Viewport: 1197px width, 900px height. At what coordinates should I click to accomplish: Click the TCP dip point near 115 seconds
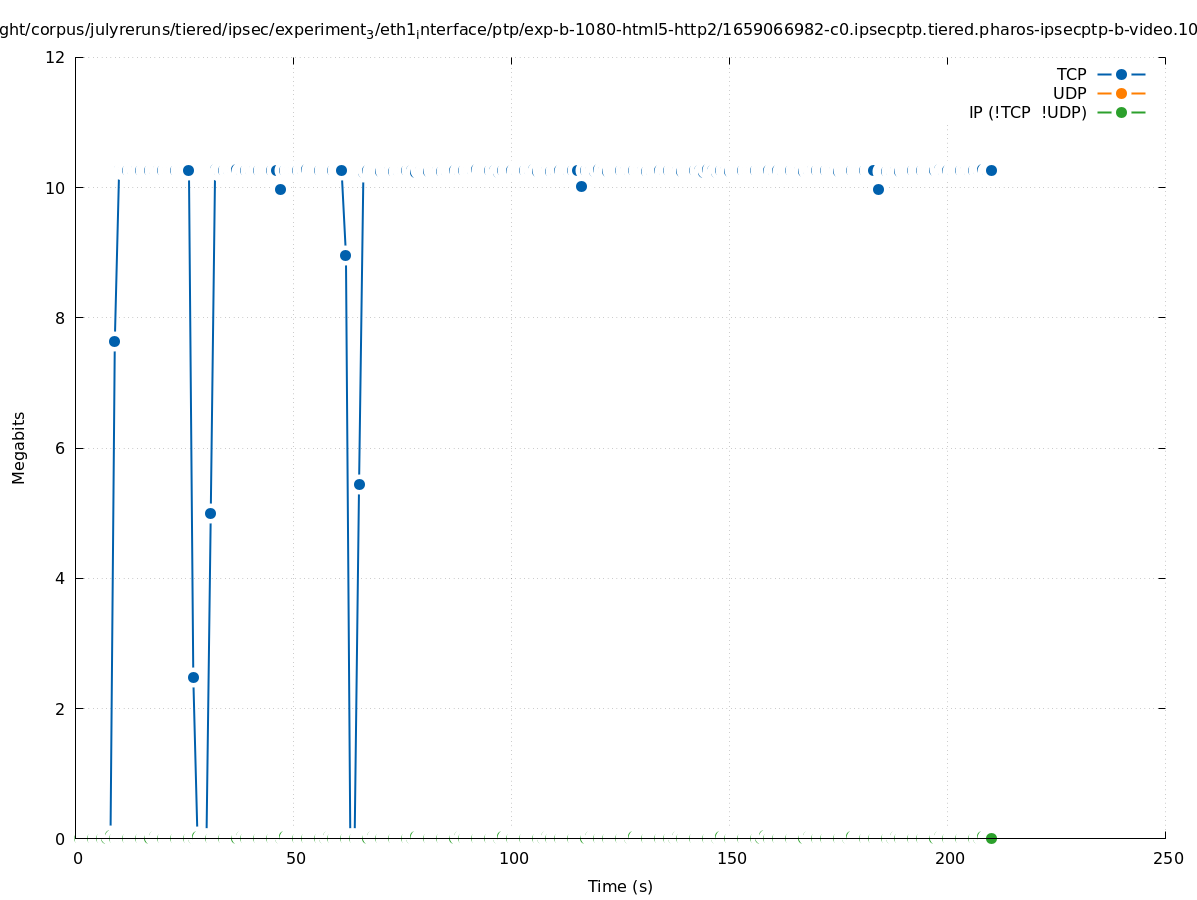click(x=581, y=186)
